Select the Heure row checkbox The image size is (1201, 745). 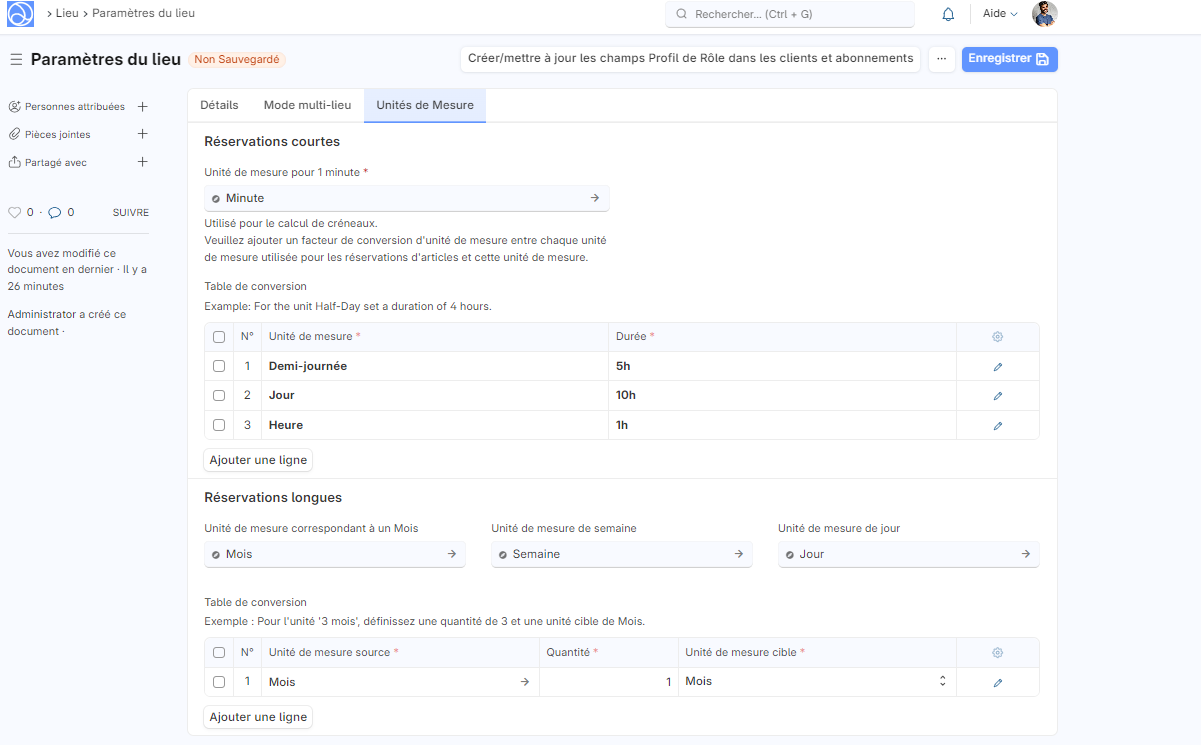219,425
